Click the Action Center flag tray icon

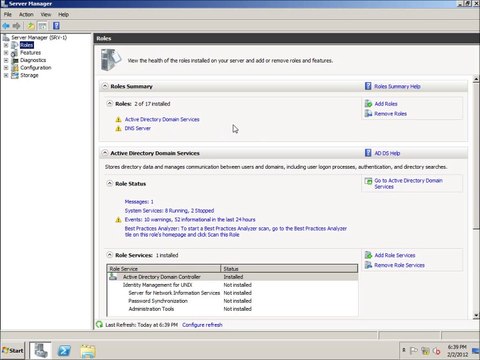tap(414, 351)
